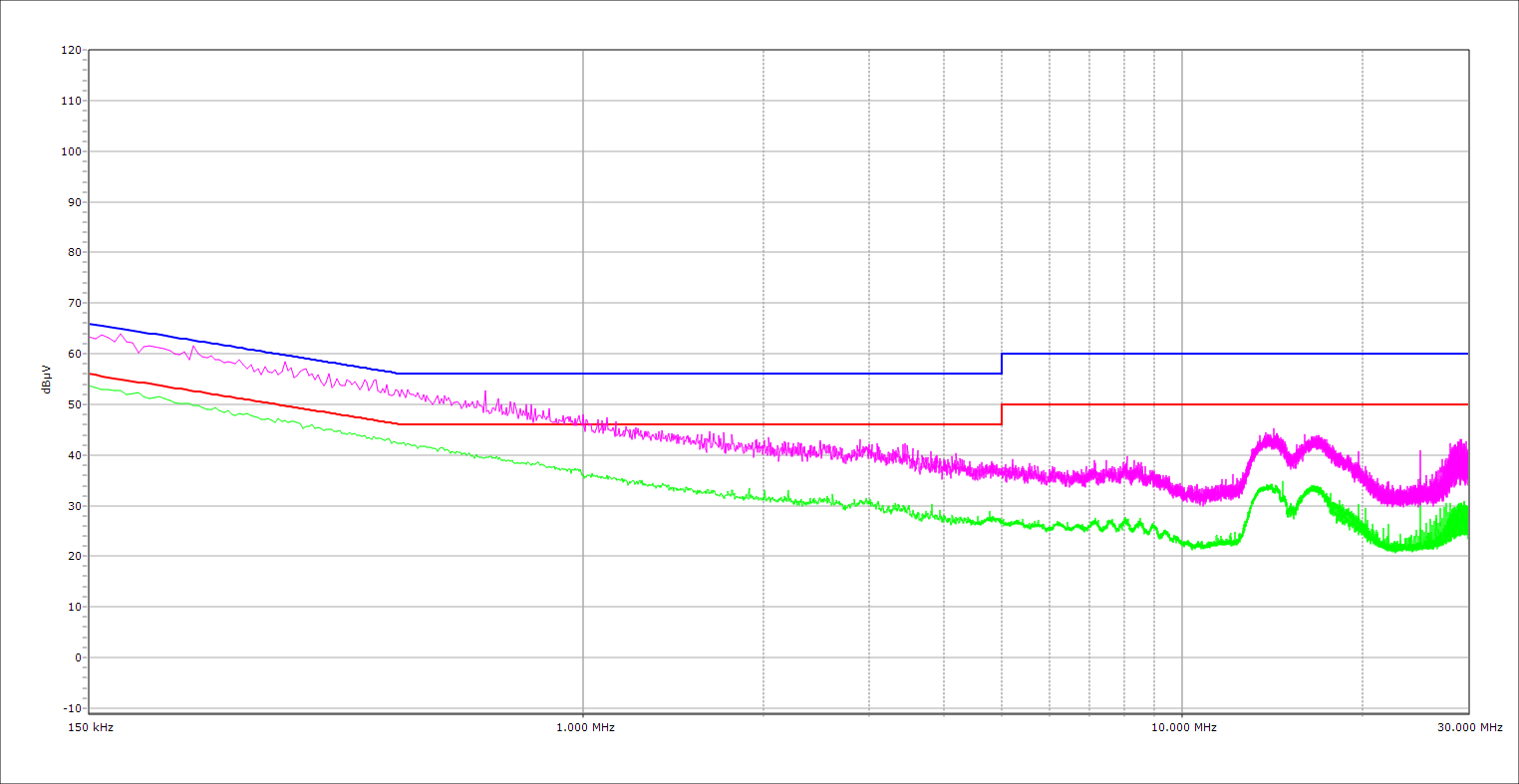This screenshot has width=1519, height=784.
Task: Click the green trace start at 150 kHz
Action: pos(91,386)
